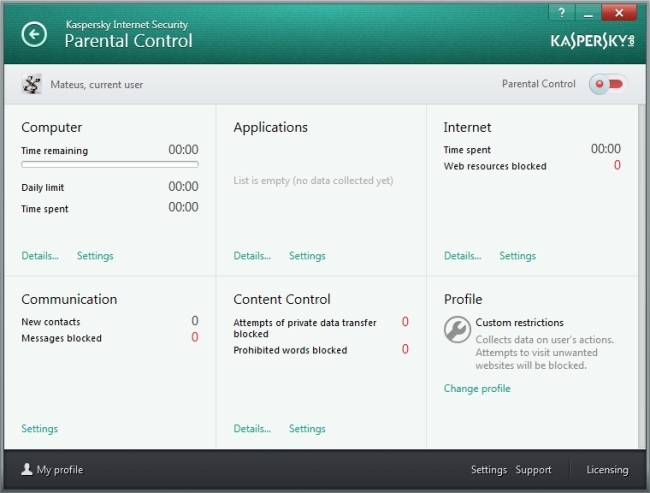Open Communication Settings link
The height and width of the screenshot is (493, 650).
coord(39,429)
